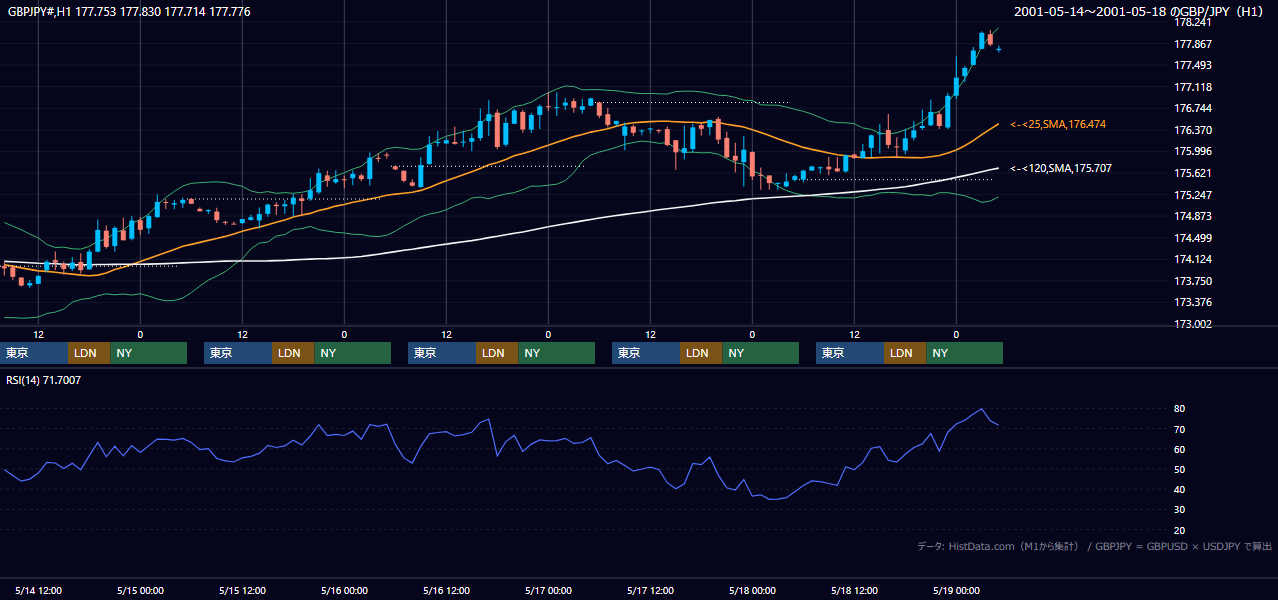Click price axis value 175.621
Screen dimensions: 1278x600
[x=1193, y=173]
